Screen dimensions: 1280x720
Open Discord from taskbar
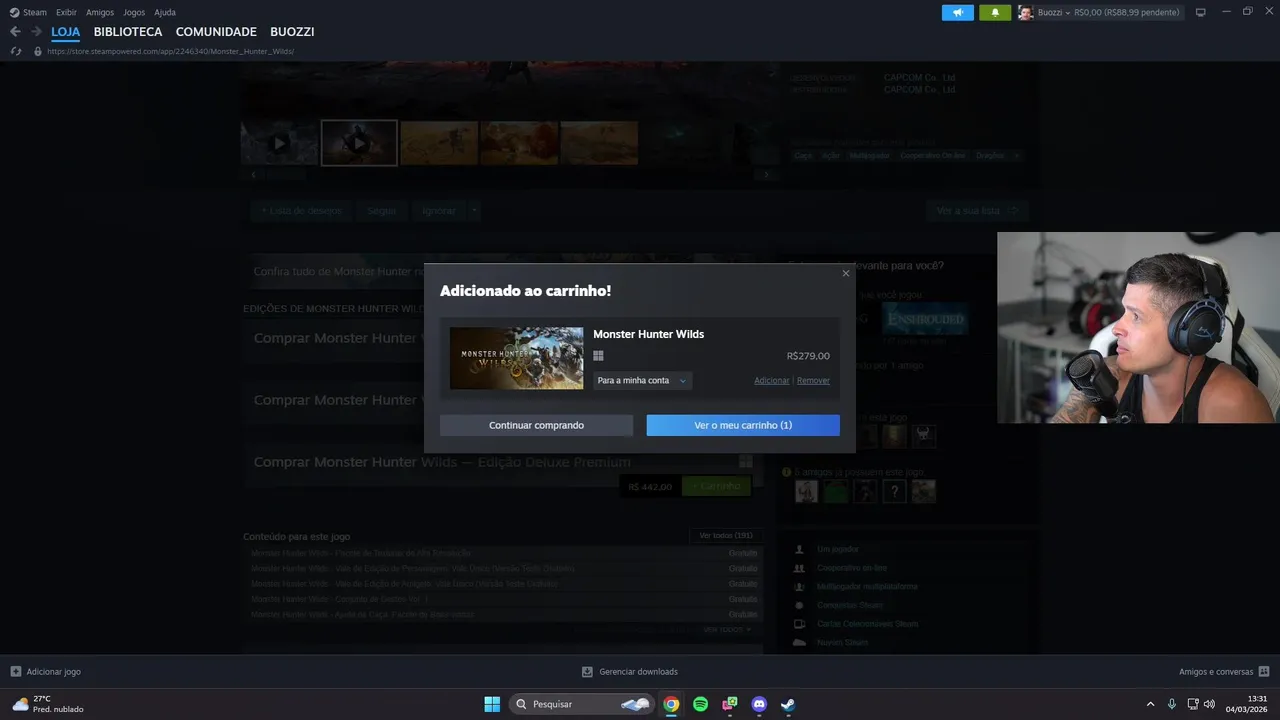coord(759,704)
